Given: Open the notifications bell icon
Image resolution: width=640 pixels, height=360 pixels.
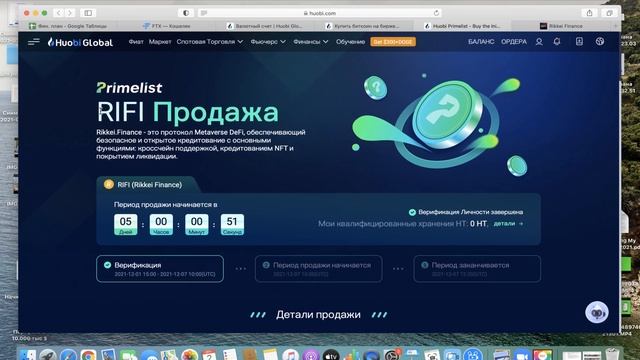Looking at the screenshot, I should [557, 41].
